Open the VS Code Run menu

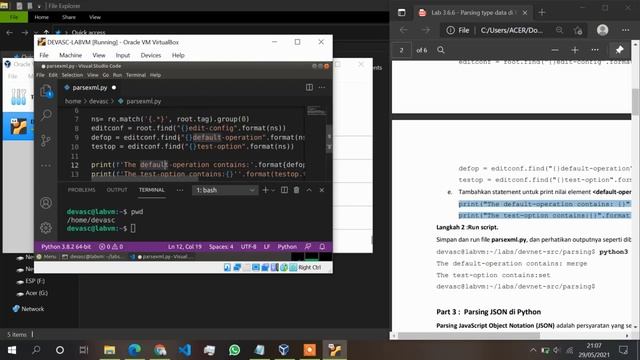coord(117,75)
